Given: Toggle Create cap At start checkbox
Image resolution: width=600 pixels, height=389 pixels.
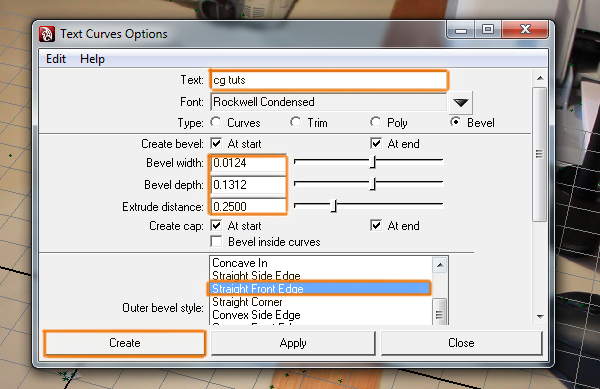Looking at the screenshot, I should (216, 226).
